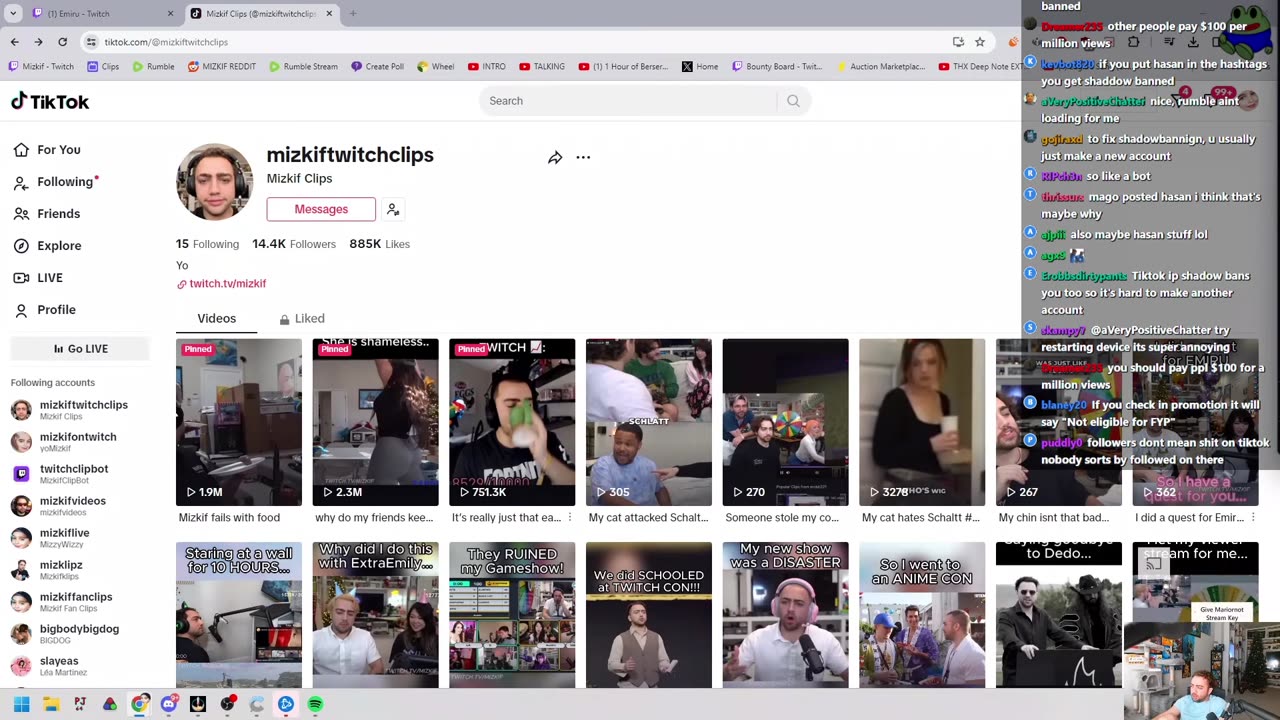Open 'Why did I do this with ExtraEmily' video
Screen dimensions: 1280x720
(375, 615)
